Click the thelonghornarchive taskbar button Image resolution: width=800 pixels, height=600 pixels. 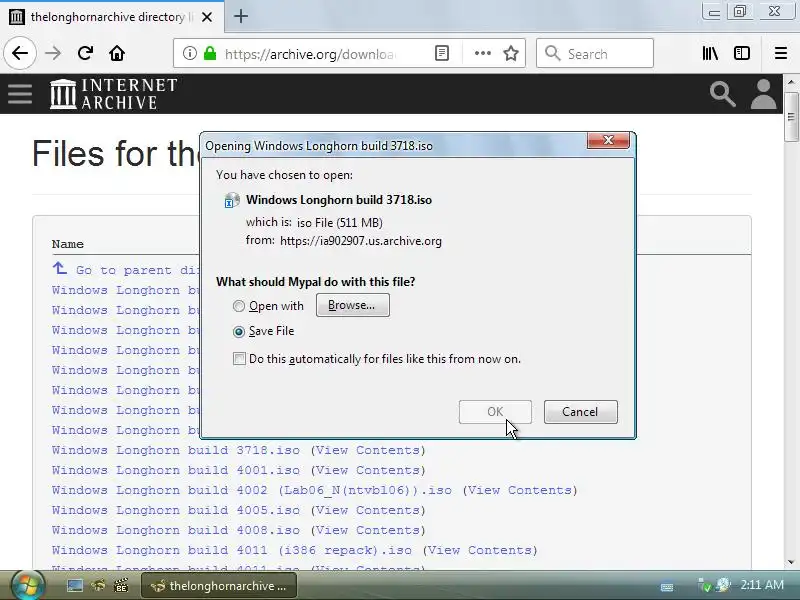219,586
